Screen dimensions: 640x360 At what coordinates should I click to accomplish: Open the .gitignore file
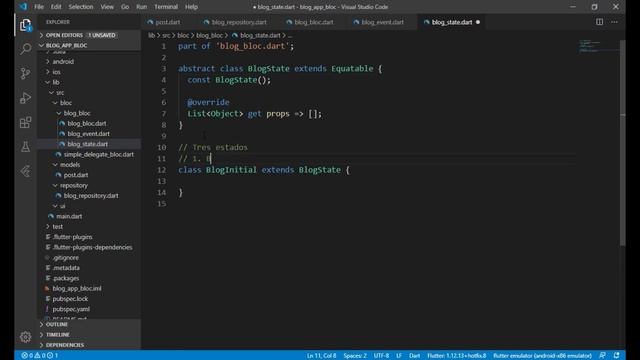pos(65,258)
